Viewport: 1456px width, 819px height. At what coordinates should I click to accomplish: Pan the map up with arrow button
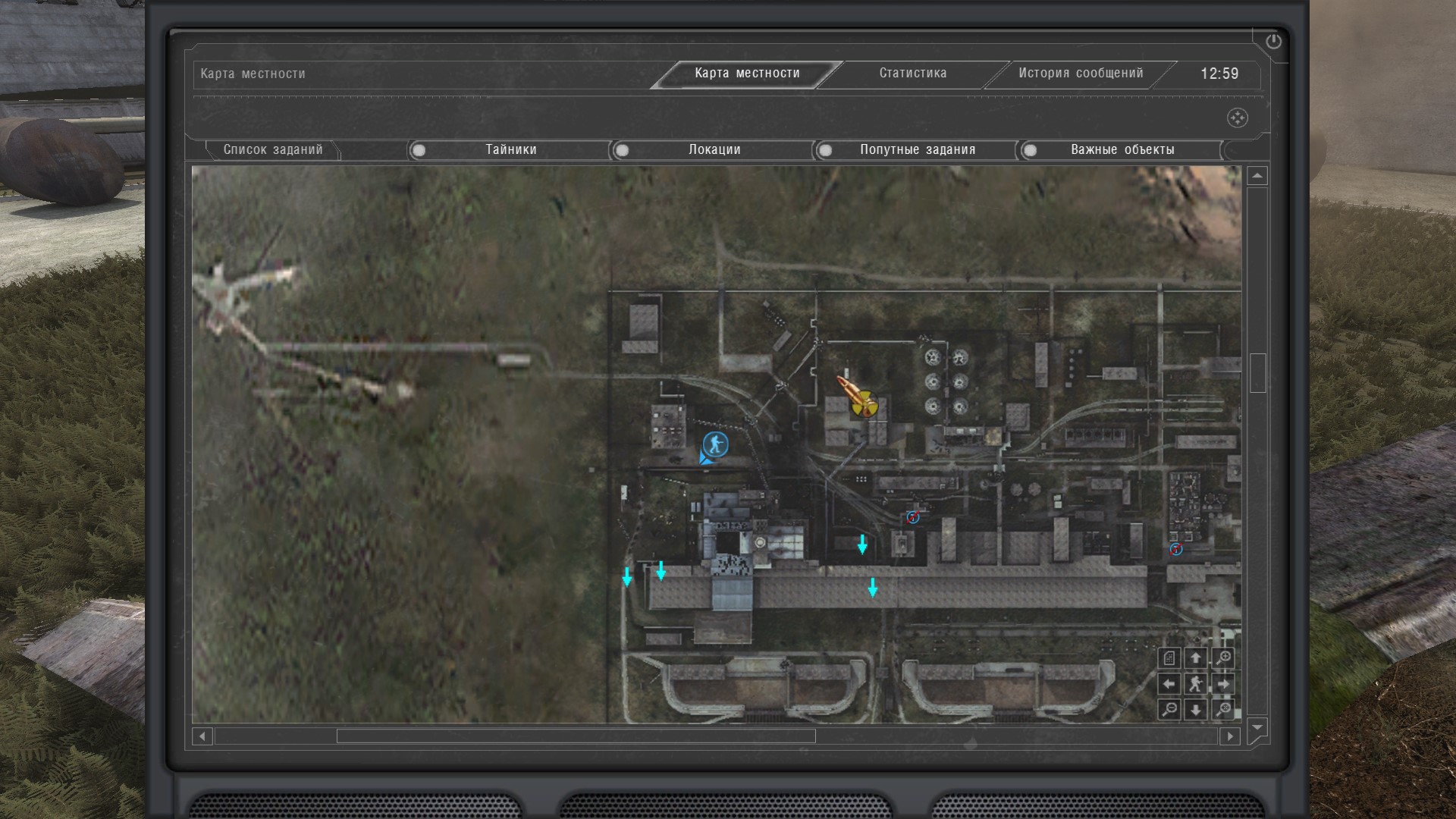pos(1196,658)
